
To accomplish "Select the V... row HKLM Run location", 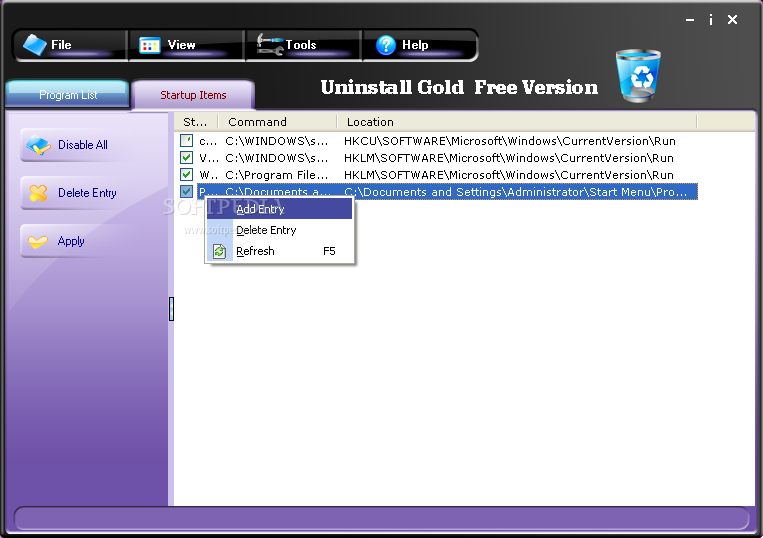I will pos(509,158).
